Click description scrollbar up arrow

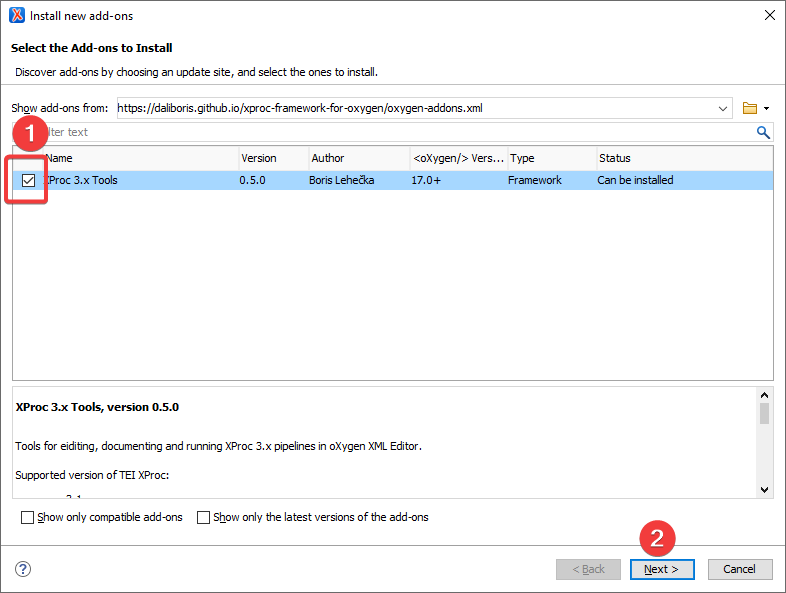click(x=764, y=395)
